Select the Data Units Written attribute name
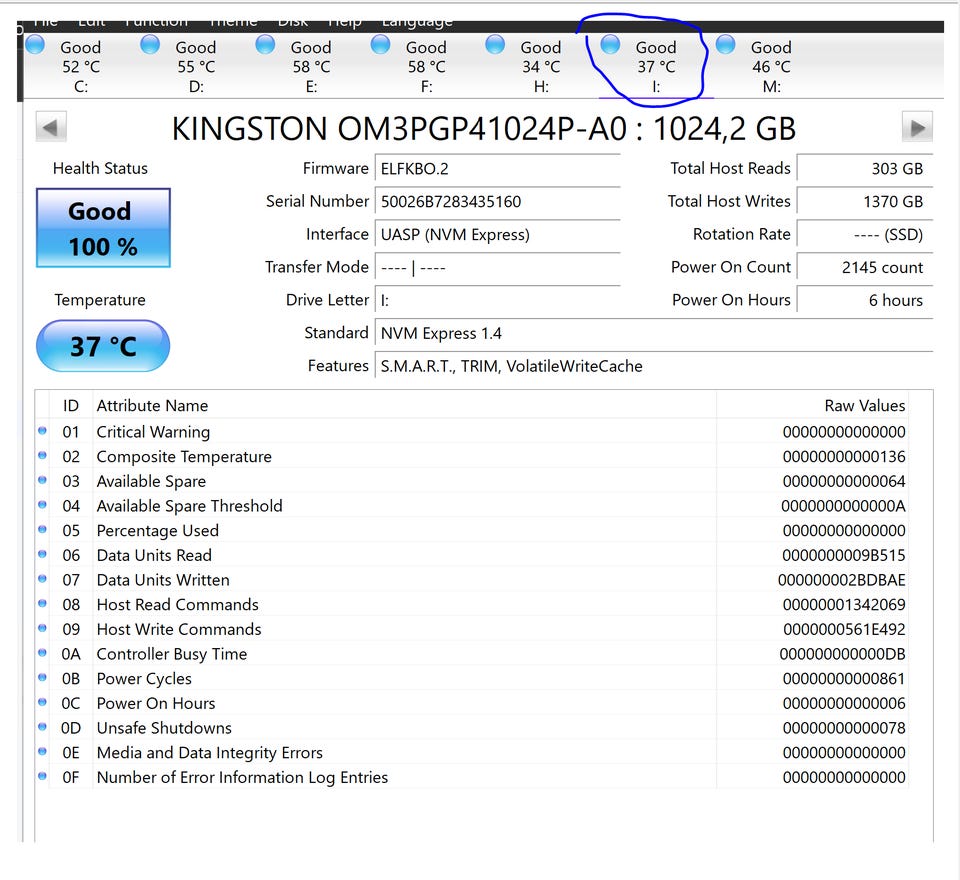The image size is (960, 880). pos(163,580)
